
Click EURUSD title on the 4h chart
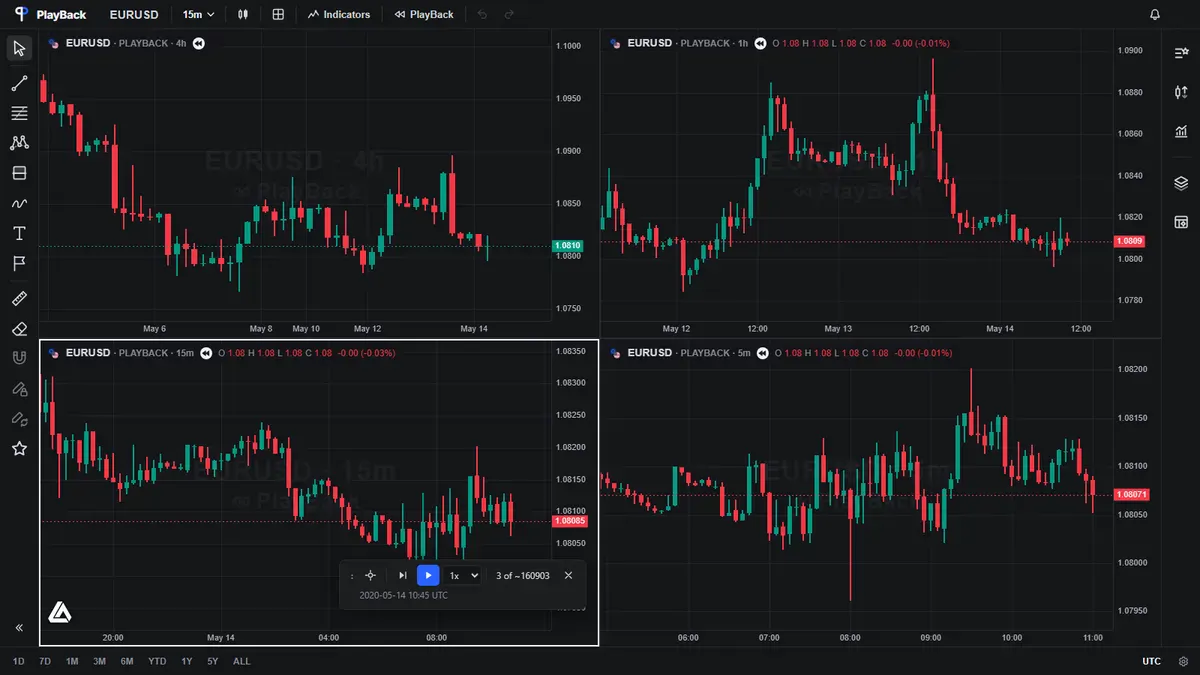click(88, 44)
